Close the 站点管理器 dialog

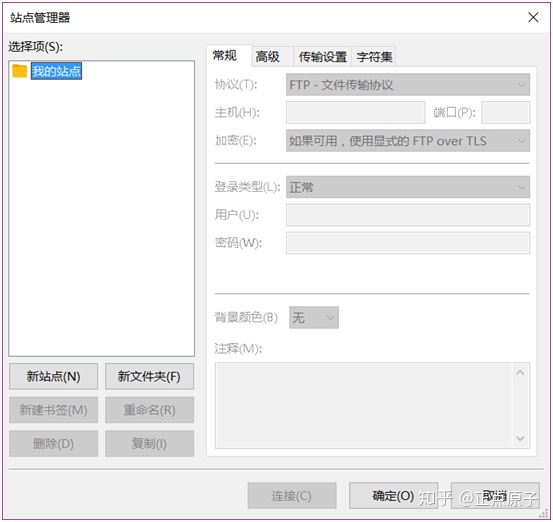(x=533, y=17)
